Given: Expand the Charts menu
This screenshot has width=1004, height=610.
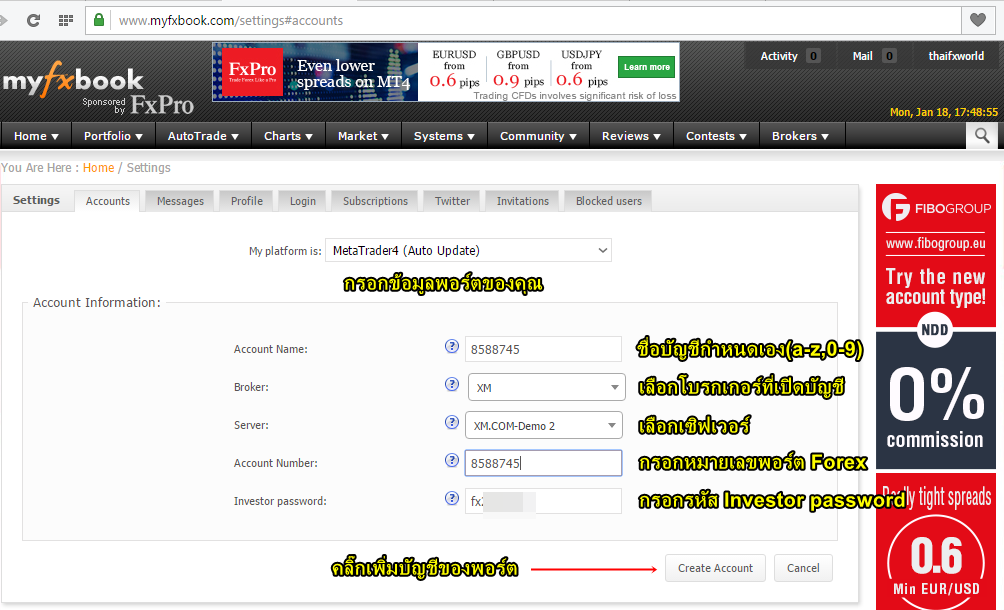Looking at the screenshot, I should (x=288, y=136).
